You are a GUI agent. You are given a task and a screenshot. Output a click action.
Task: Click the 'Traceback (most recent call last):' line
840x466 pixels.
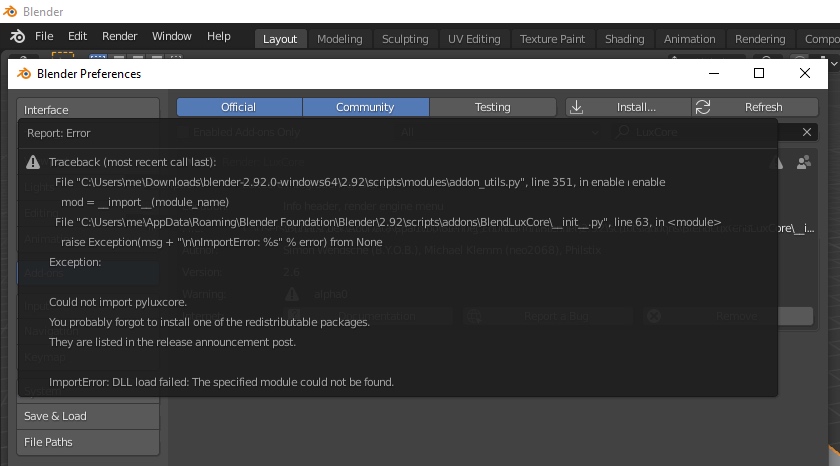tap(132, 162)
